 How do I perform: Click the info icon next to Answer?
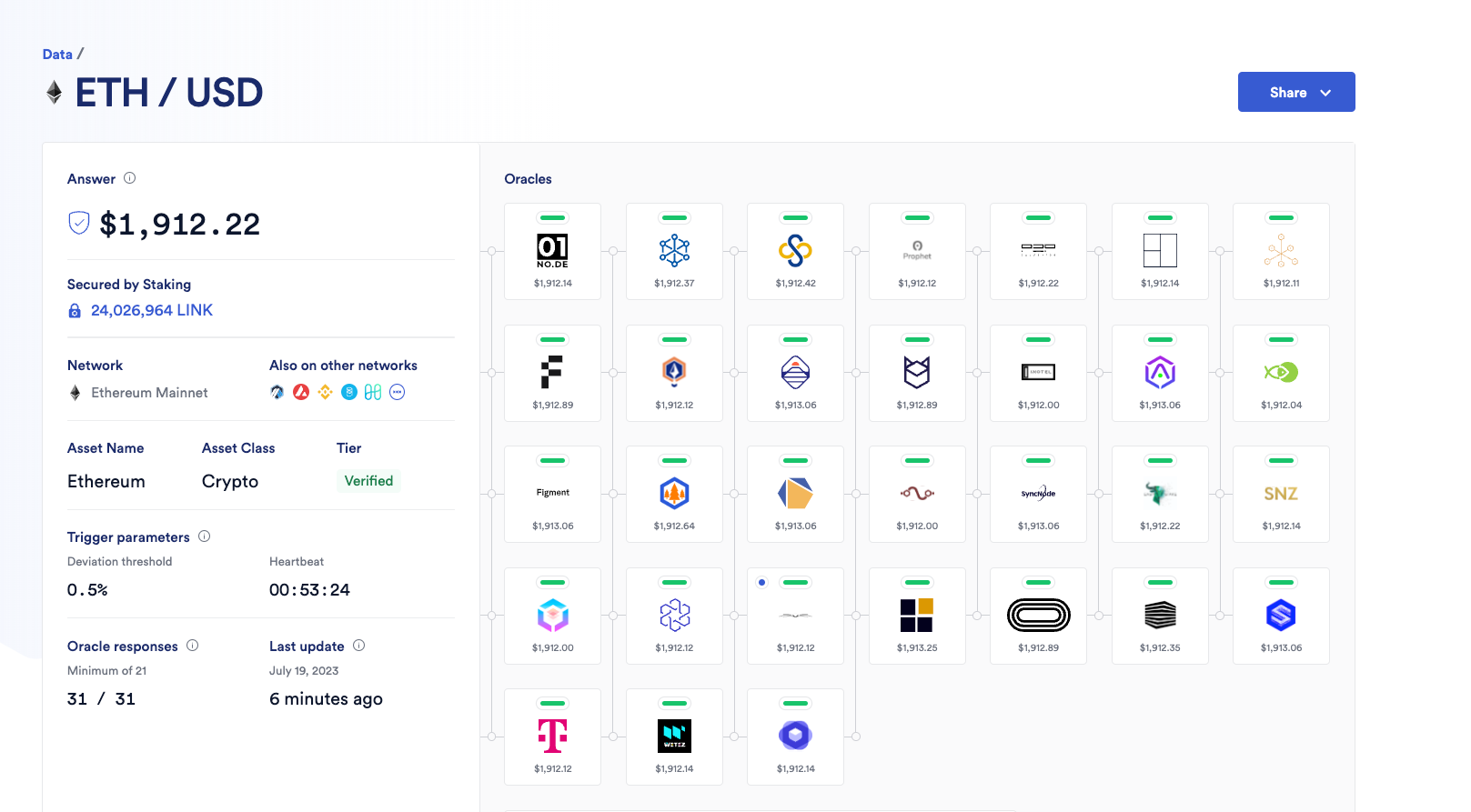pos(130,178)
